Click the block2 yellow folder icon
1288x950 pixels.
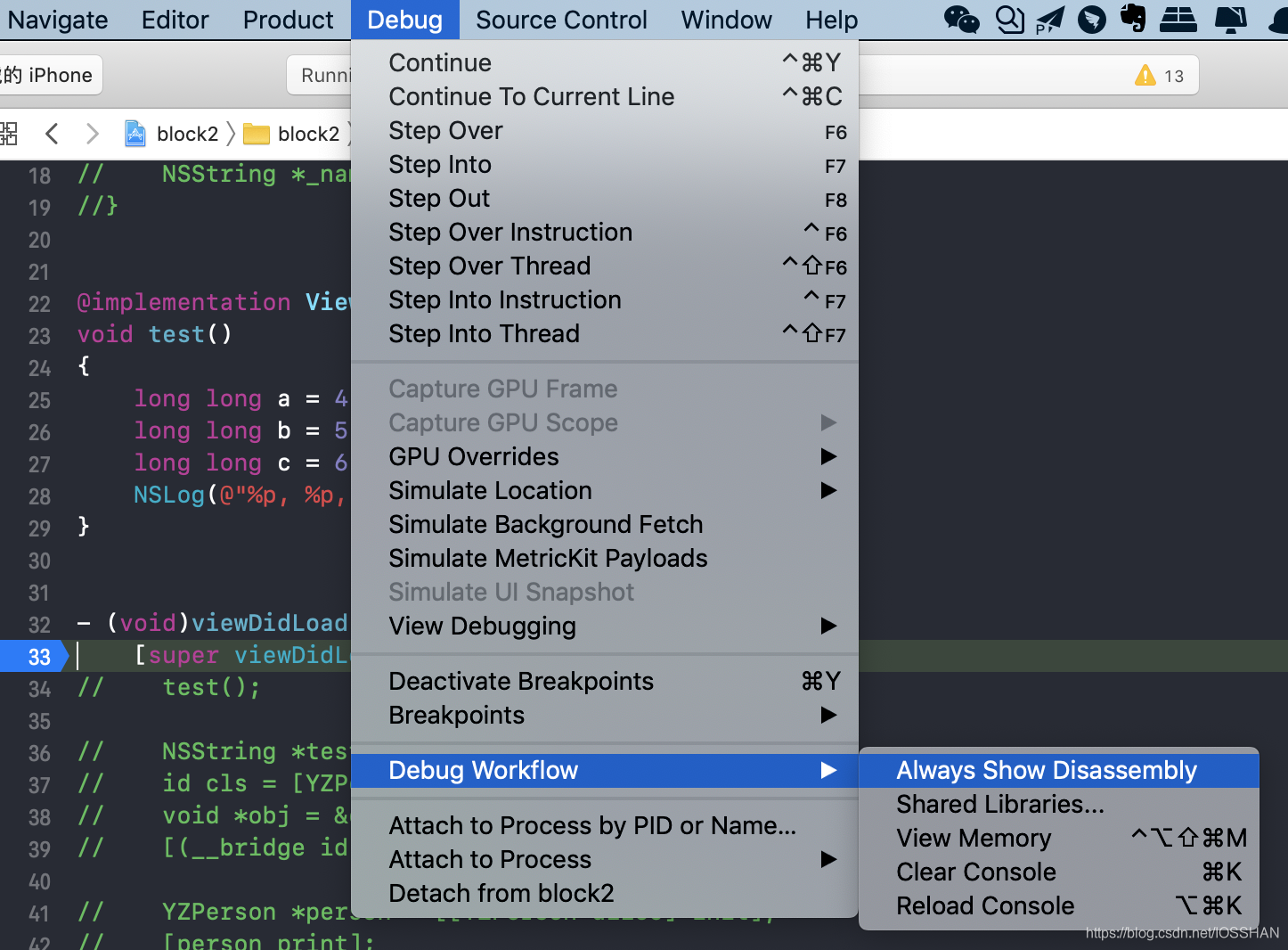tap(257, 134)
